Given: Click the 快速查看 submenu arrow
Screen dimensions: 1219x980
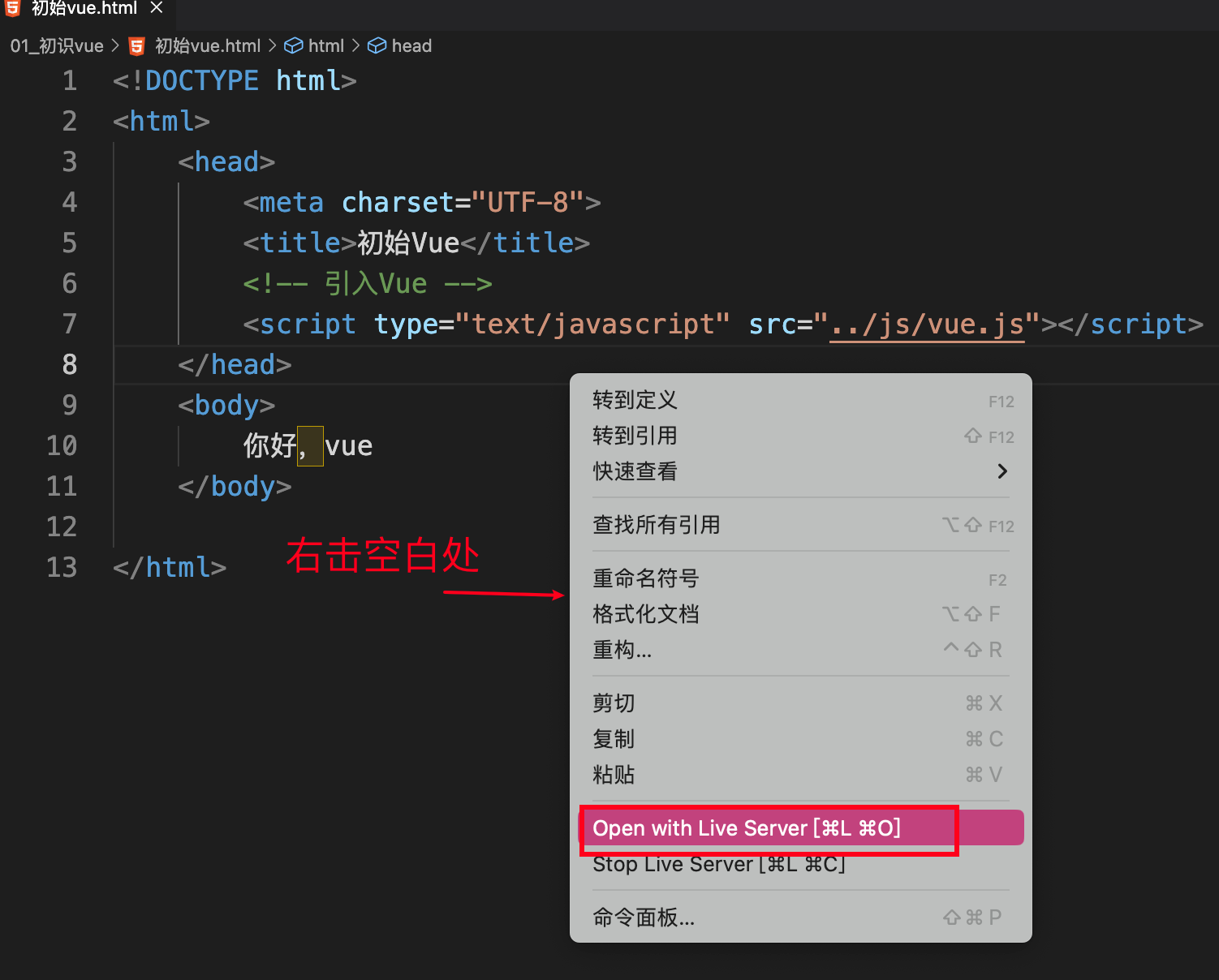Looking at the screenshot, I should [1002, 471].
